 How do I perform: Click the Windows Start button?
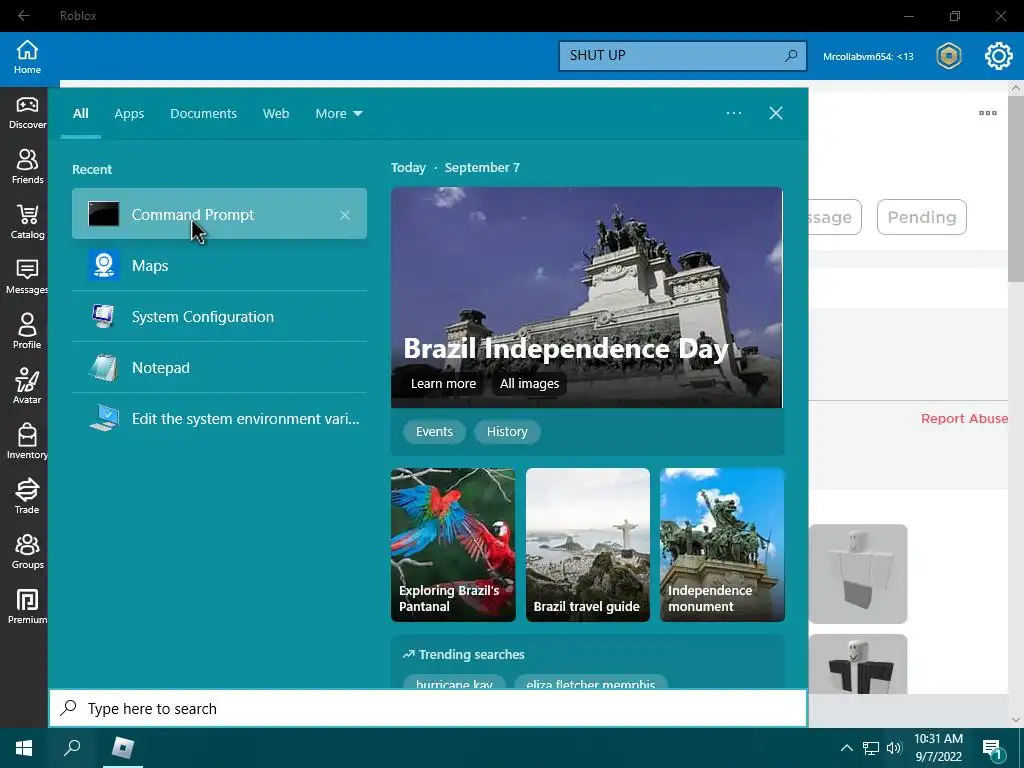[24, 748]
